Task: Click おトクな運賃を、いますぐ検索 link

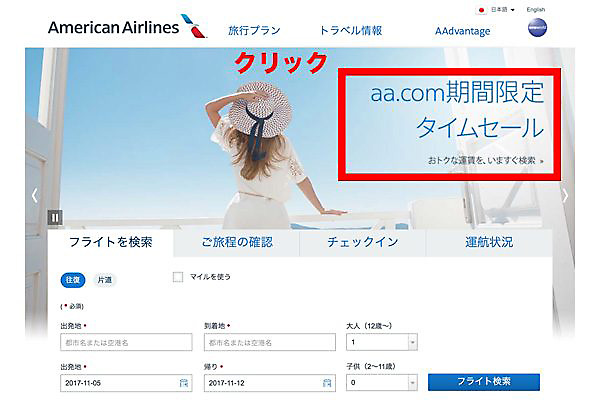Action: (485, 160)
